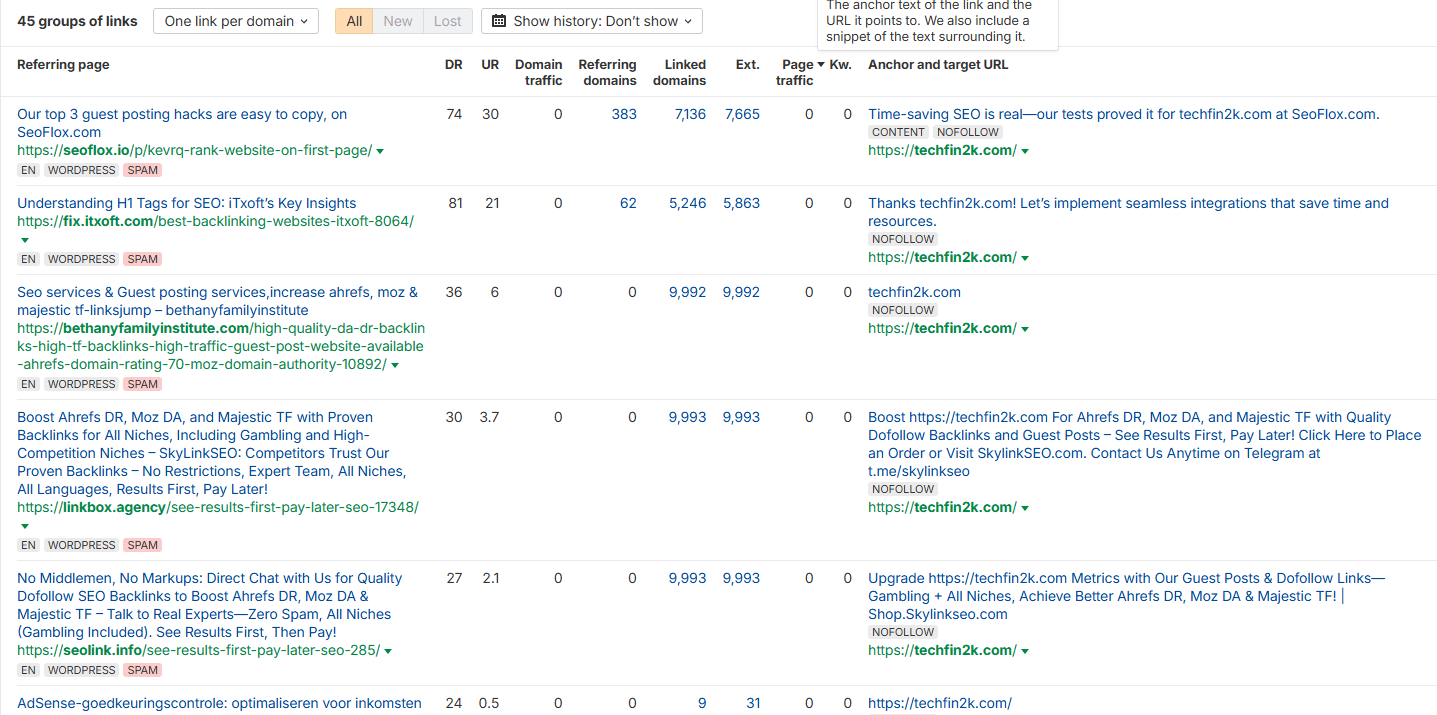Sort by Ext. column header
The image size is (1437, 715).
click(747, 65)
